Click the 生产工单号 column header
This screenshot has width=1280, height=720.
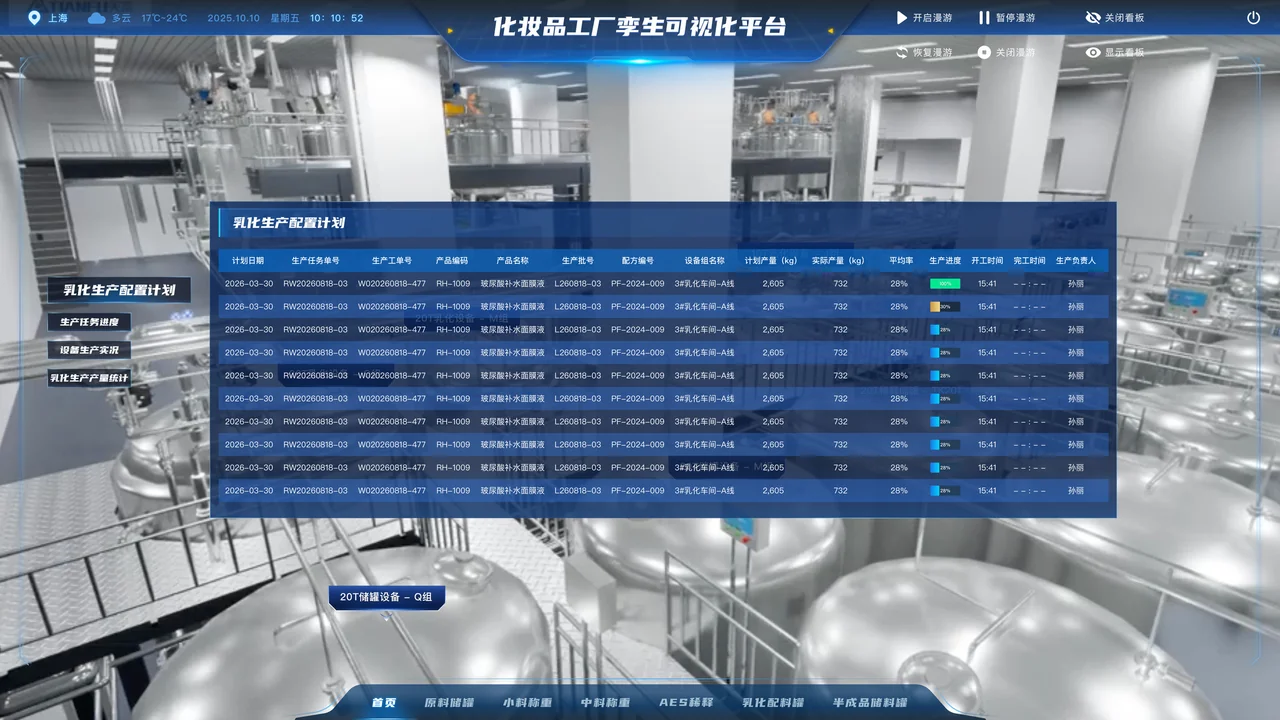pos(391,261)
